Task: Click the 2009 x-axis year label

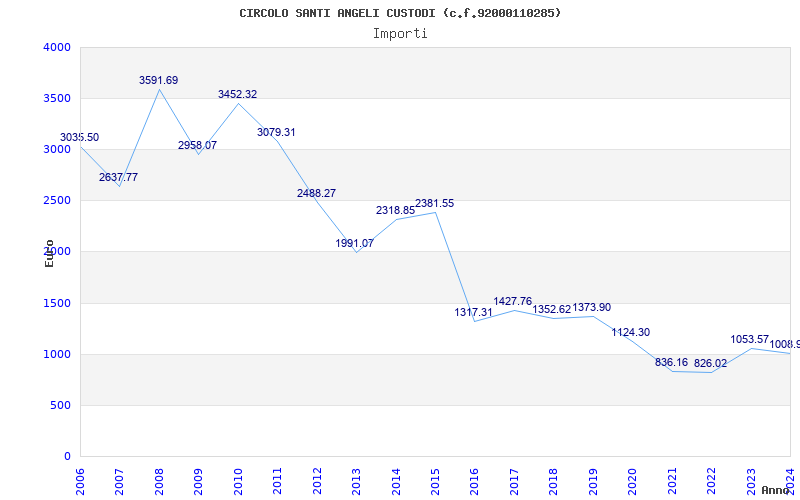Action: pyautogui.click(x=198, y=481)
